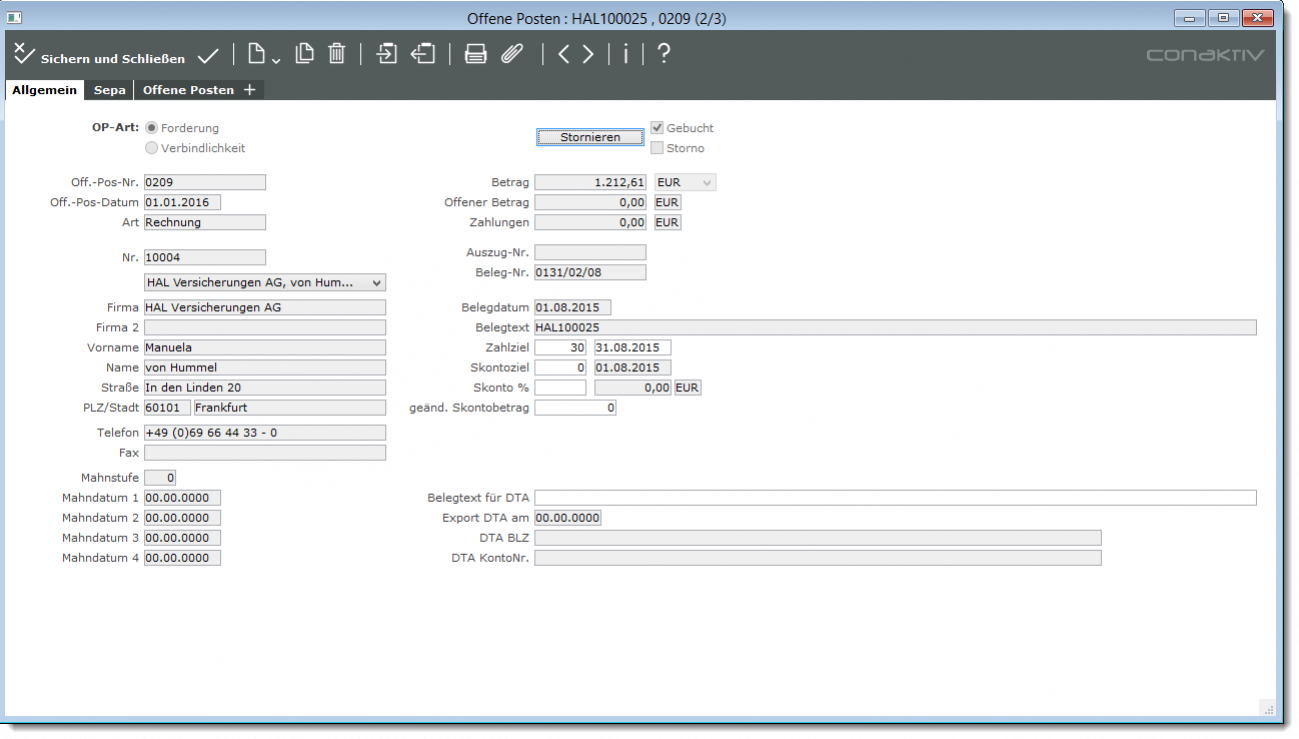Delete the record with the trash icon

pyautogui.click(x=337, y=54)
